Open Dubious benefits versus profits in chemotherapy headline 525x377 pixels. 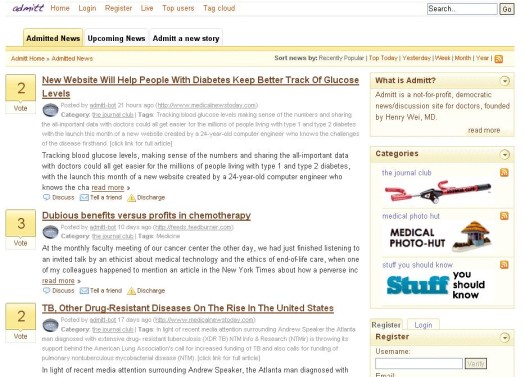click(146, 215)
